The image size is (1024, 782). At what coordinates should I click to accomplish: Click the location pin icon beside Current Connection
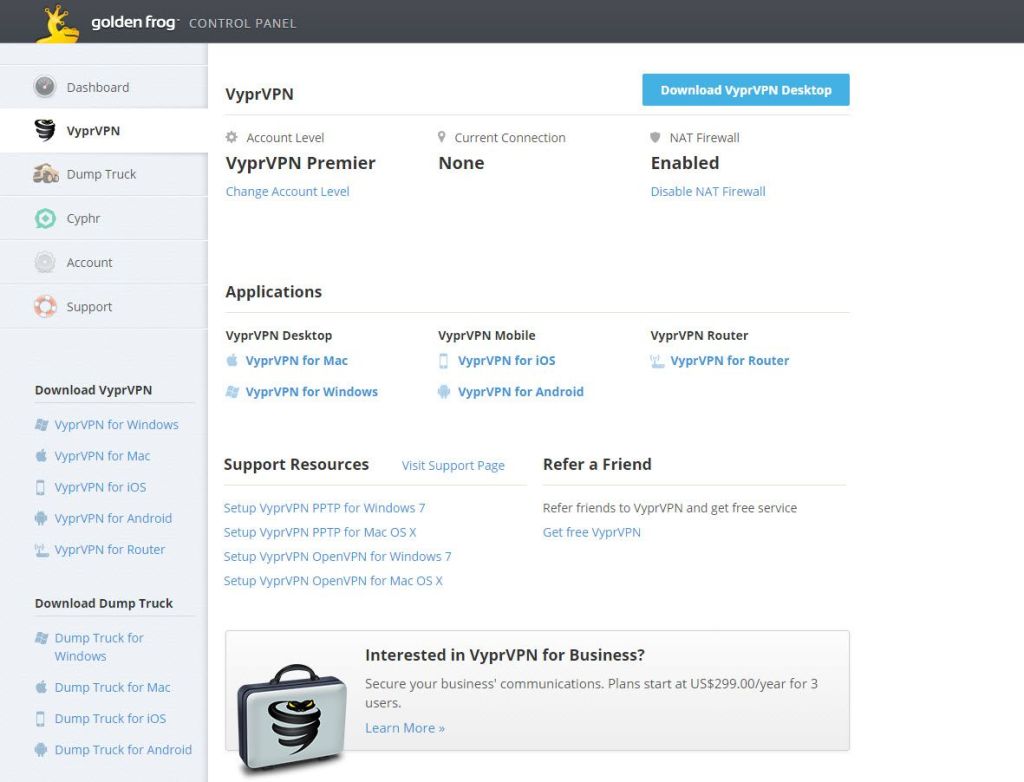[441, 137]
